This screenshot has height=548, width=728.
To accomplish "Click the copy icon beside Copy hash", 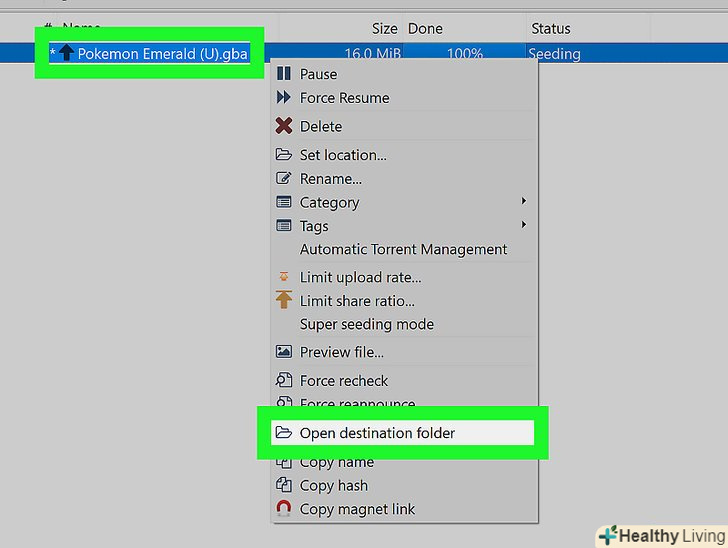I will pyautogui.click(x=284, y=485).
